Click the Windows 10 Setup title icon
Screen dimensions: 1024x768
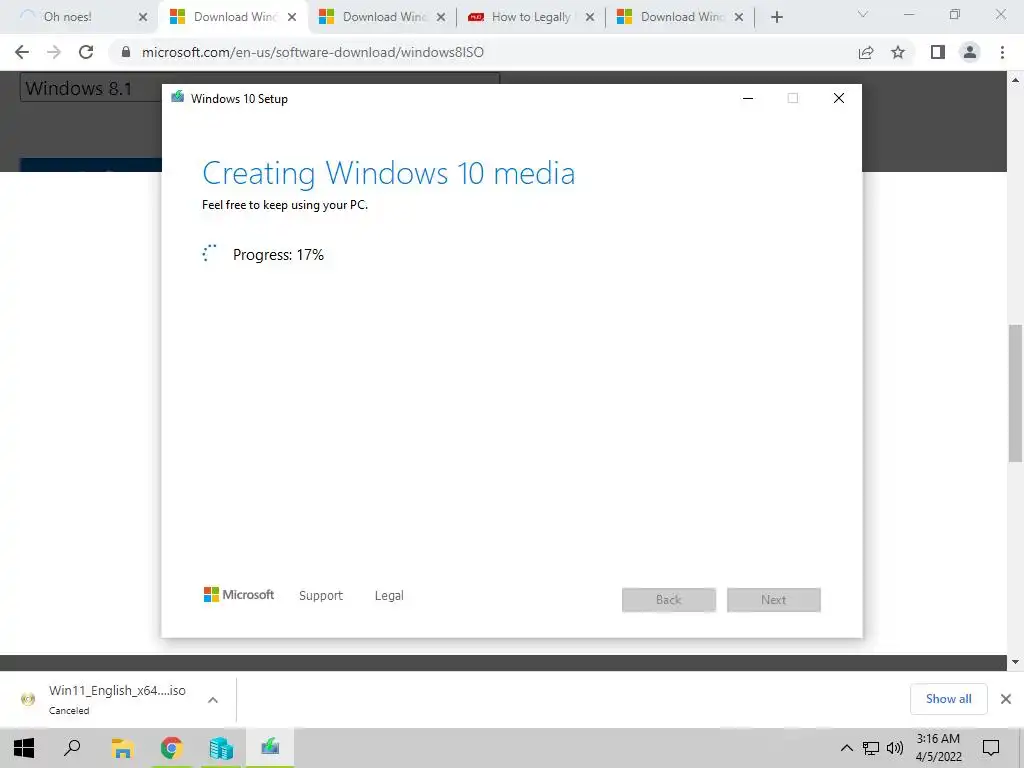(x=178, y=98)
